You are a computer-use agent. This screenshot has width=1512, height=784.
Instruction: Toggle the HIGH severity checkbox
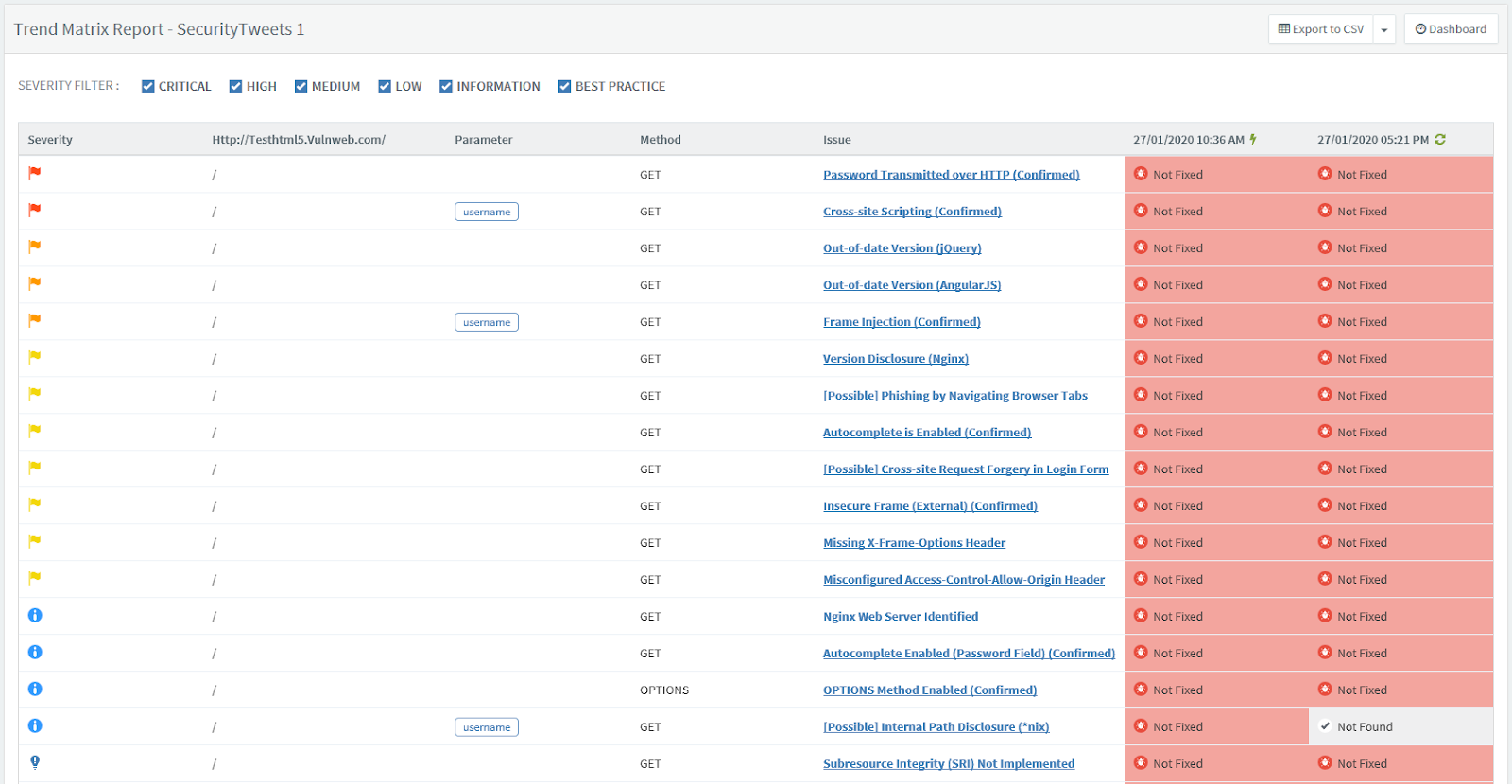tap(236, 86)
